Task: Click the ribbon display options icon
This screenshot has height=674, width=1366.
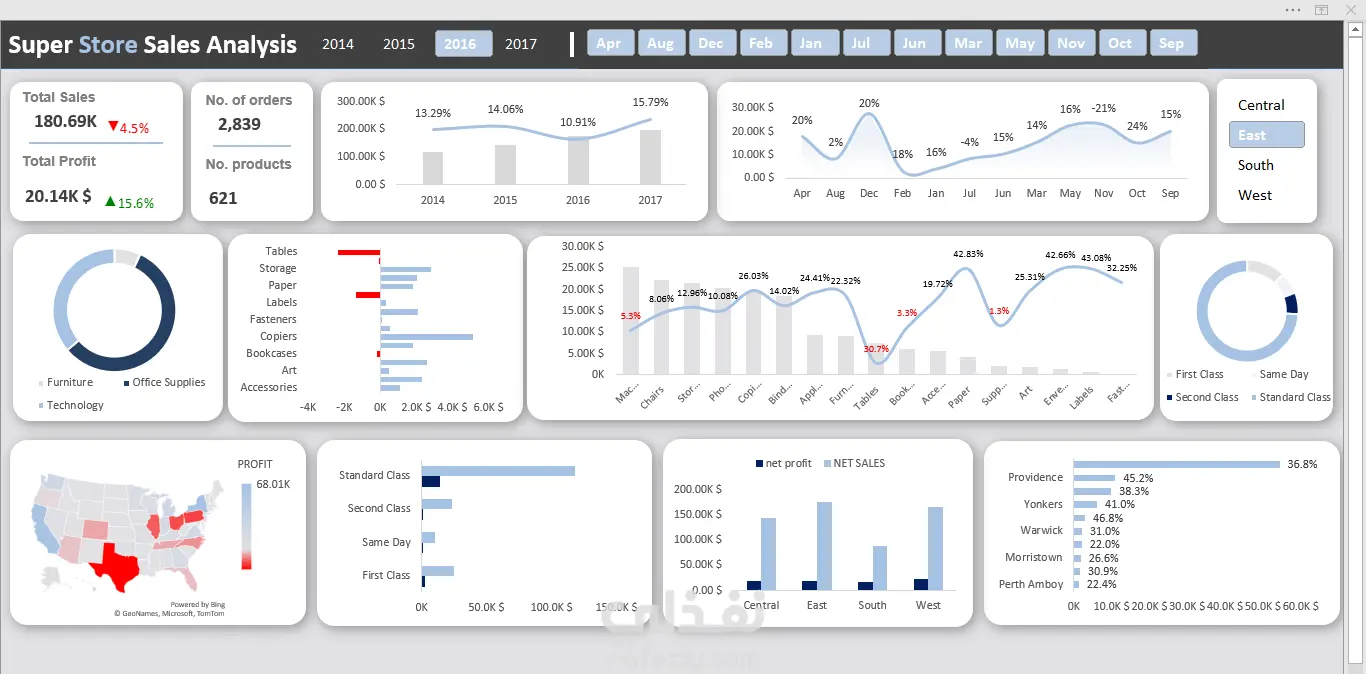Action: click(x=1321, y=9)
